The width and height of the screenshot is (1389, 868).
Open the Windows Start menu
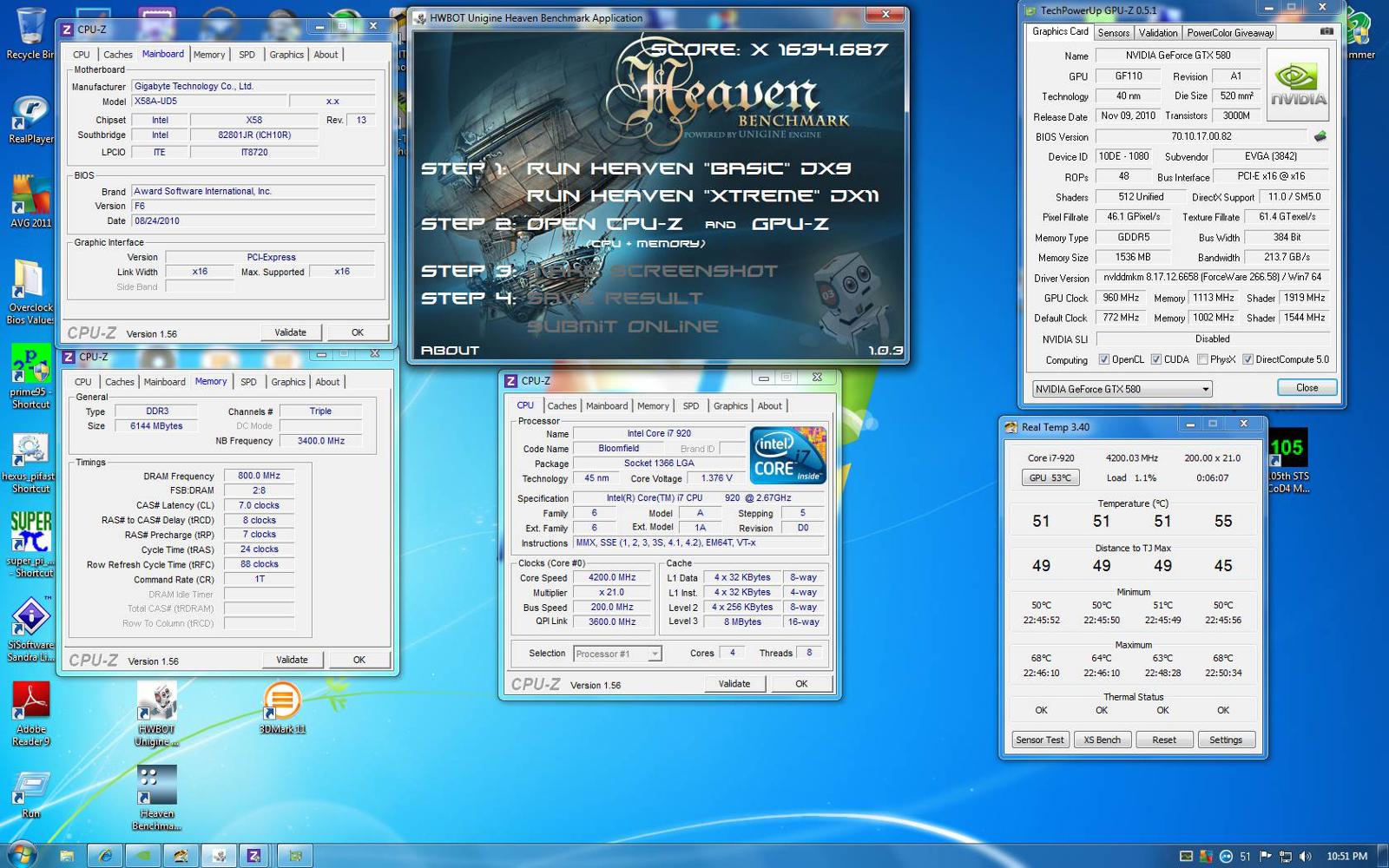22,855
